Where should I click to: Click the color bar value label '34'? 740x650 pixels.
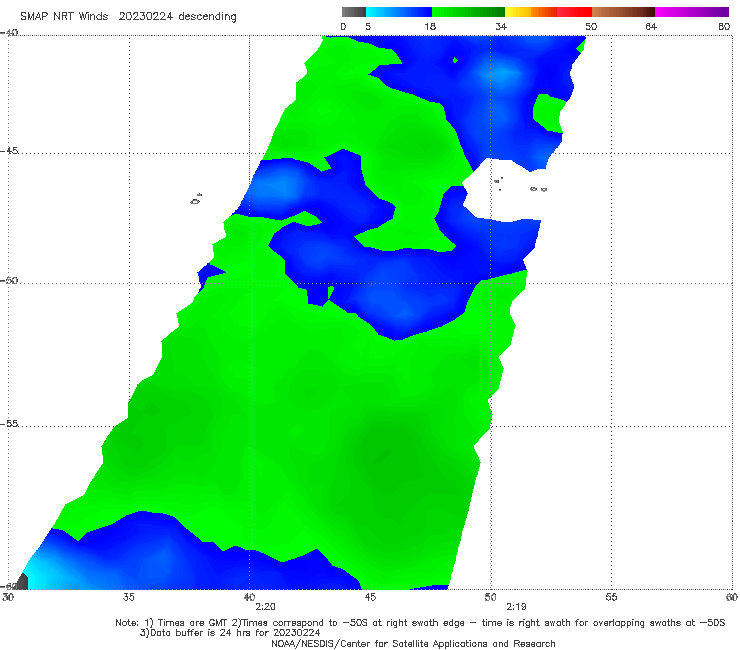pos(501,27)
